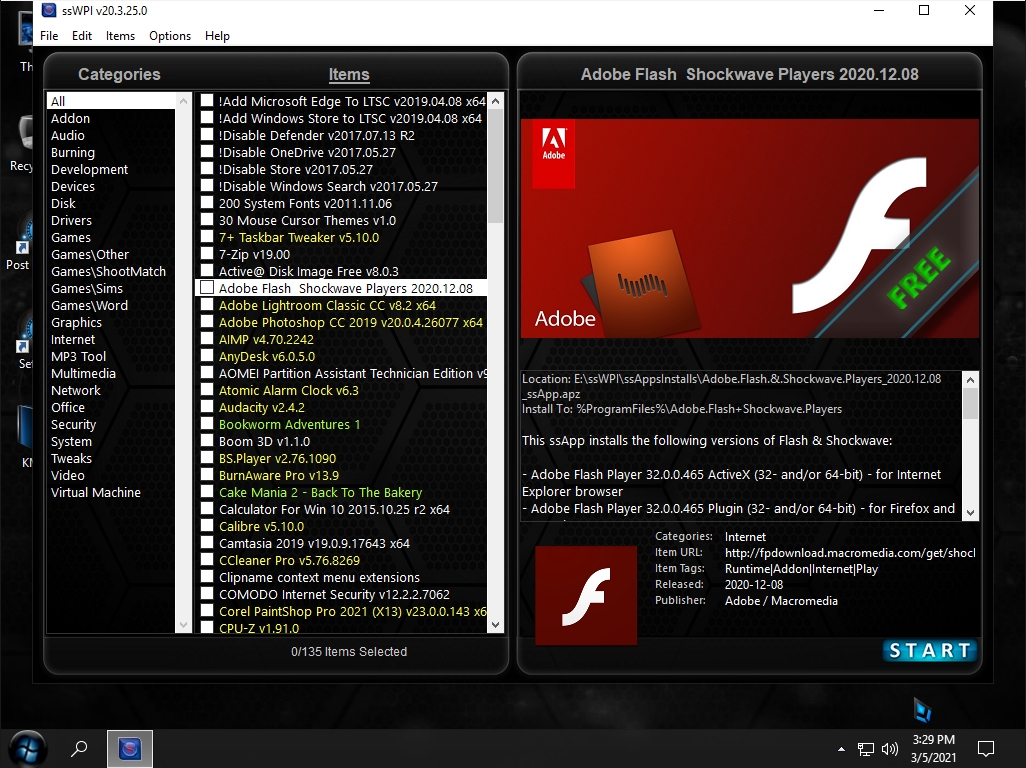The image size is (1026, 768).
Task: Select the MP3 Tool category
Action: tap(79, 357)
